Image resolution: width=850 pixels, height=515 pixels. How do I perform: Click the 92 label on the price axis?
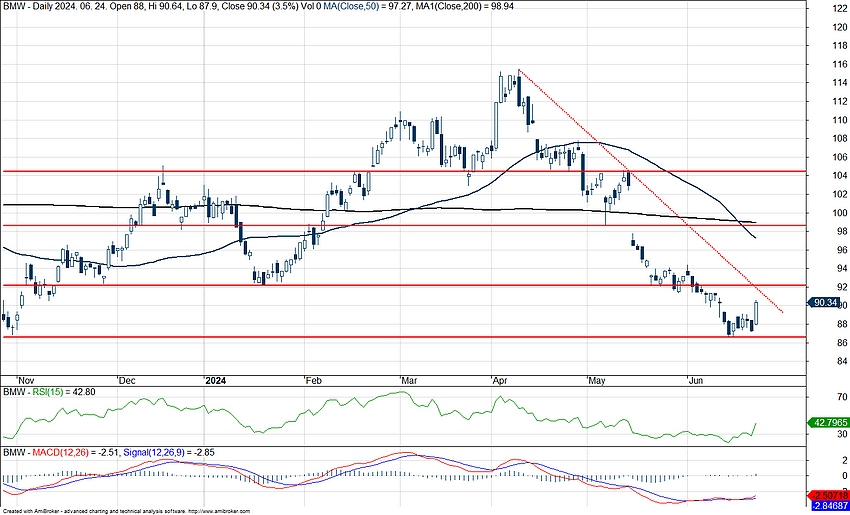843,287
